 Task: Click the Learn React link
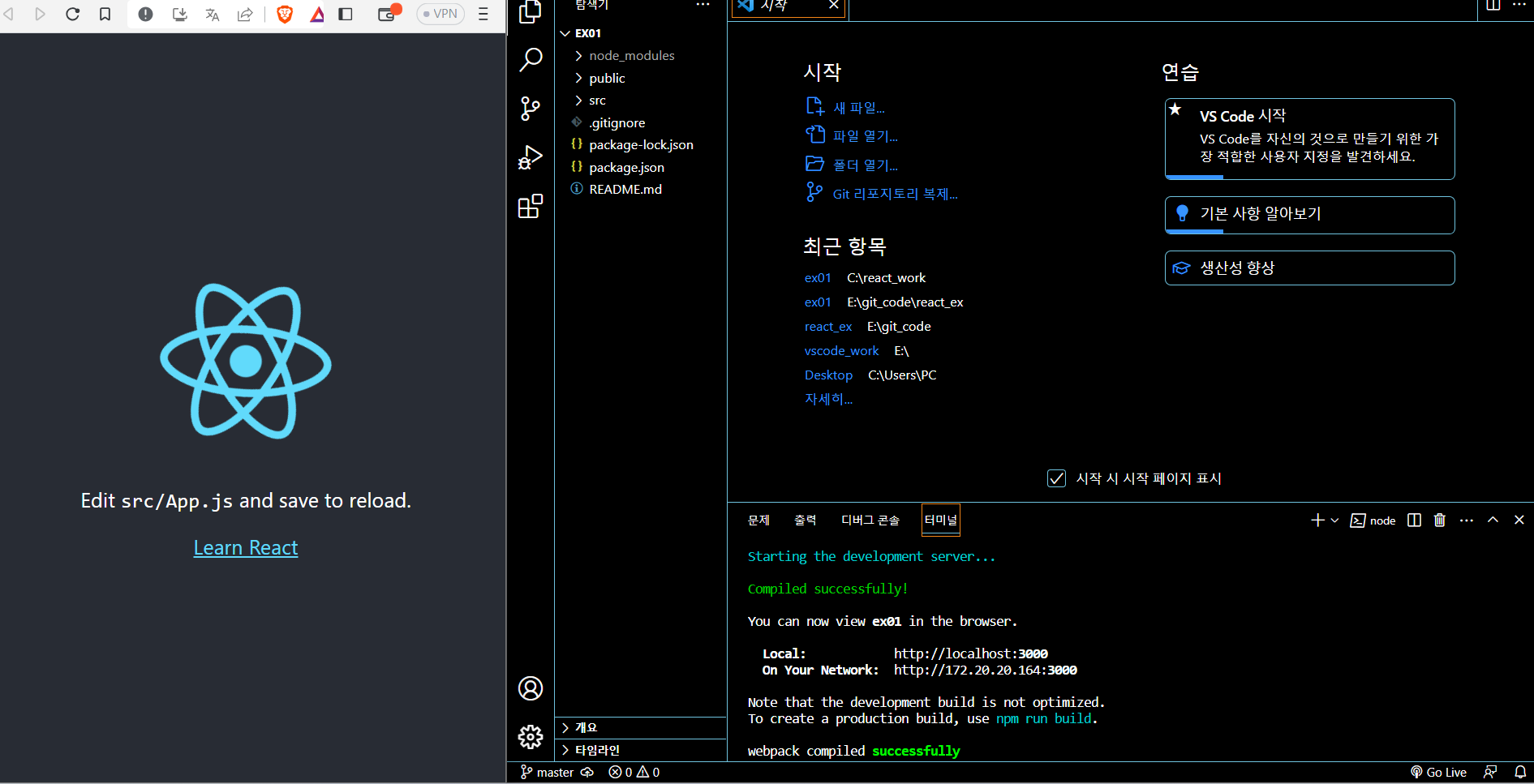click(246, 548)
